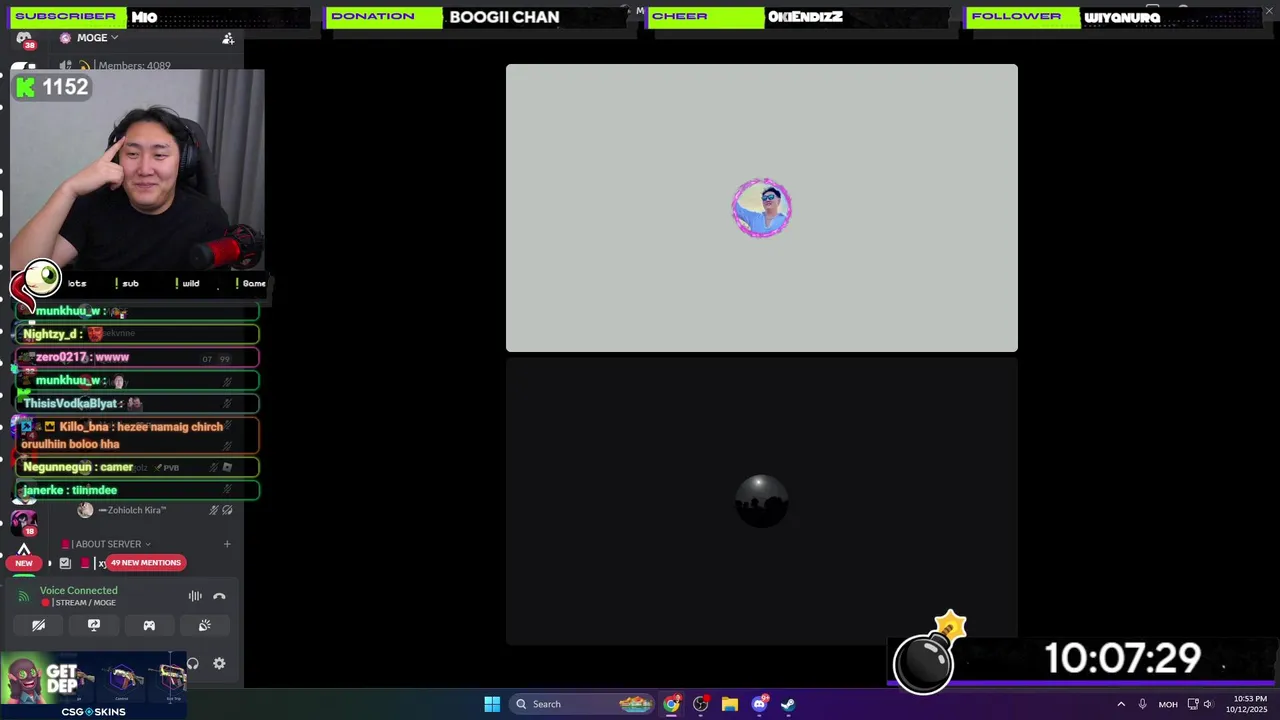
Task: Toggle noise suppression waveform icon
Action: [195, 596]
